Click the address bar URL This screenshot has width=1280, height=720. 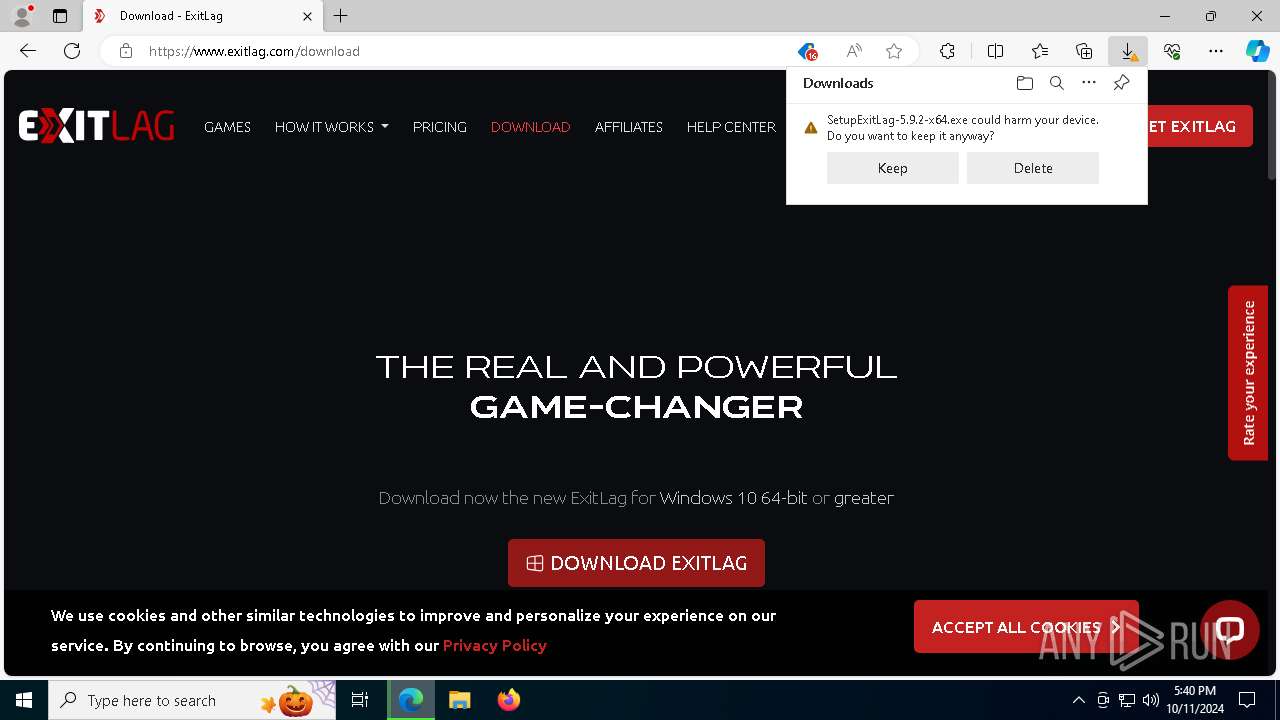(x=254, y=51)
